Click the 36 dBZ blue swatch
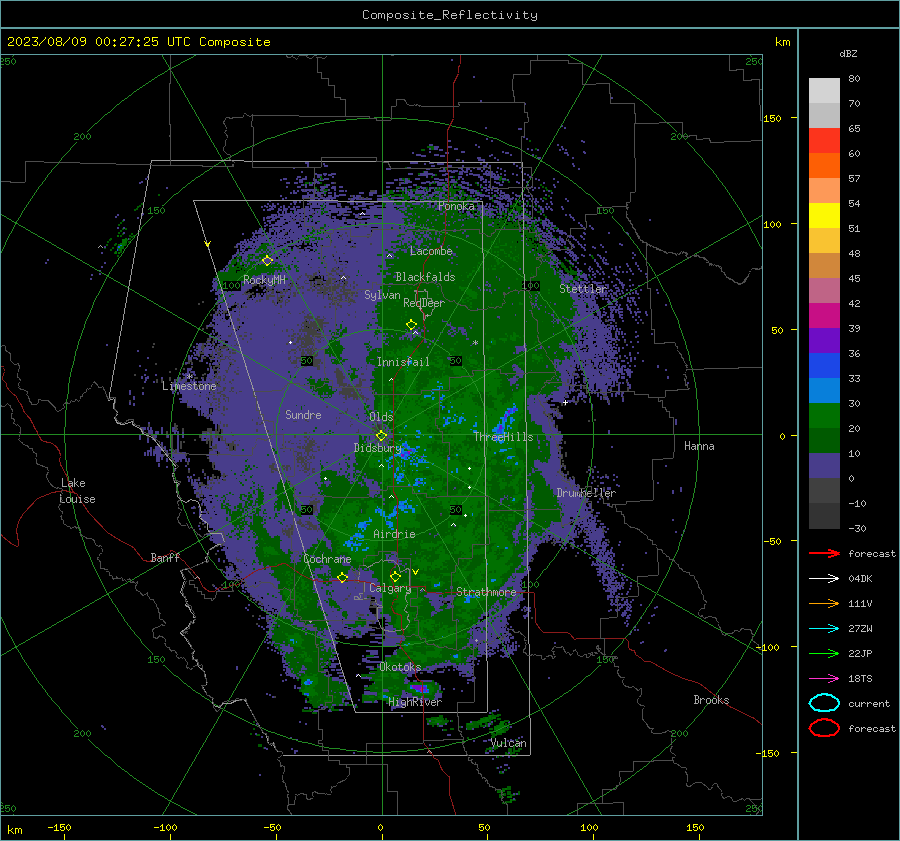 [824, 366]
